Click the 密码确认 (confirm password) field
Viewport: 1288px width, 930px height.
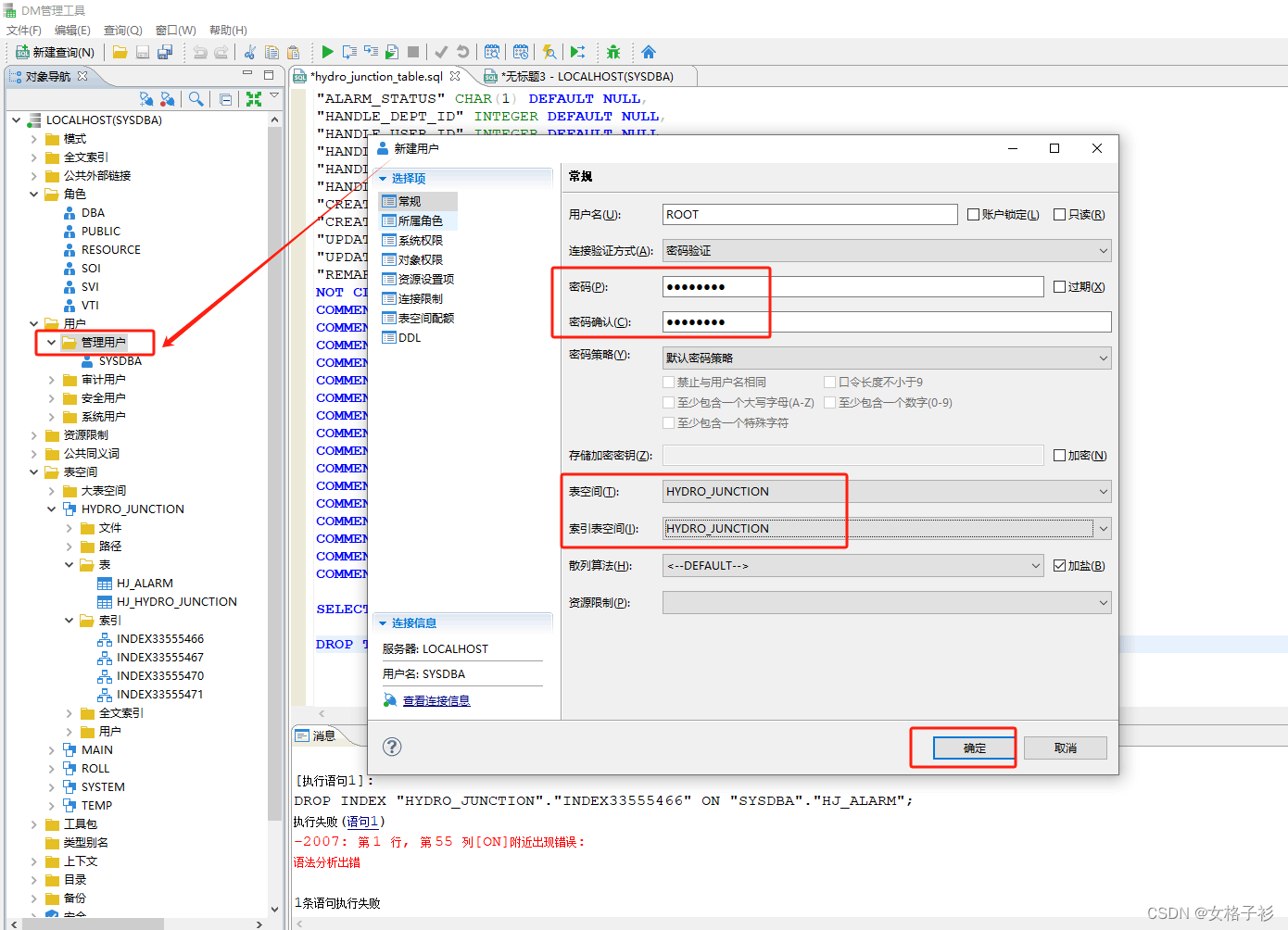(887, 321)
